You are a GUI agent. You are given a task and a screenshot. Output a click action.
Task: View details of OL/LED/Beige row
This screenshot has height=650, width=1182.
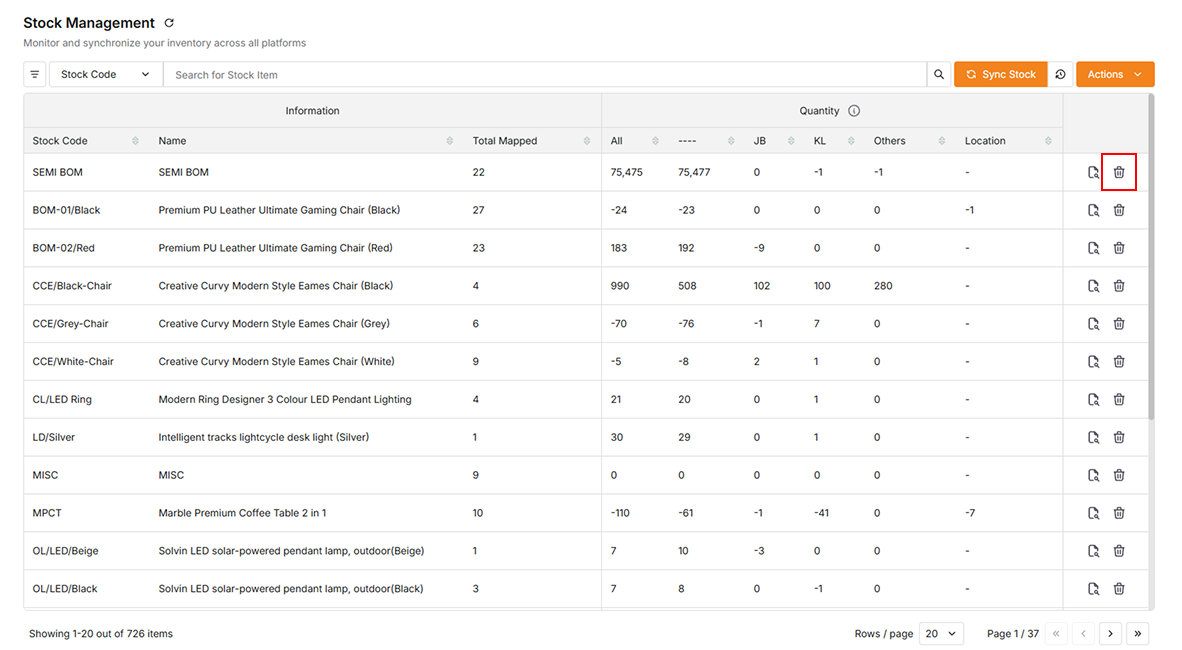pos(1093,550)
